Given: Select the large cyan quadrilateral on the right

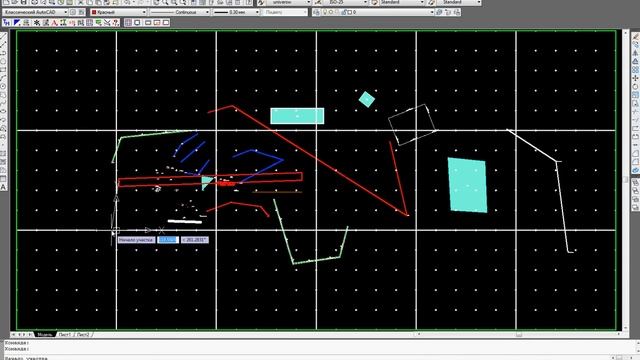Looking at the screenshot, I should [x=467, y=185].
